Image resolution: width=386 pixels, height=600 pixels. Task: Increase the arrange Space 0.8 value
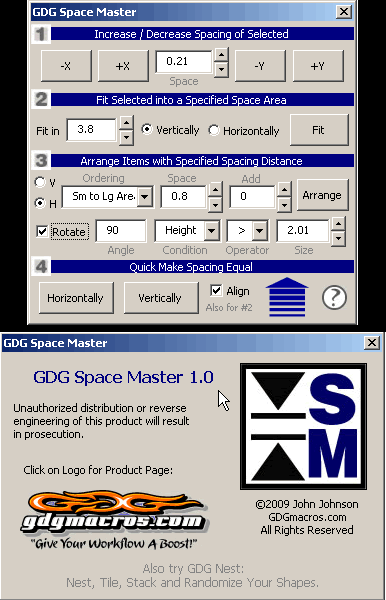click(215, 189)
